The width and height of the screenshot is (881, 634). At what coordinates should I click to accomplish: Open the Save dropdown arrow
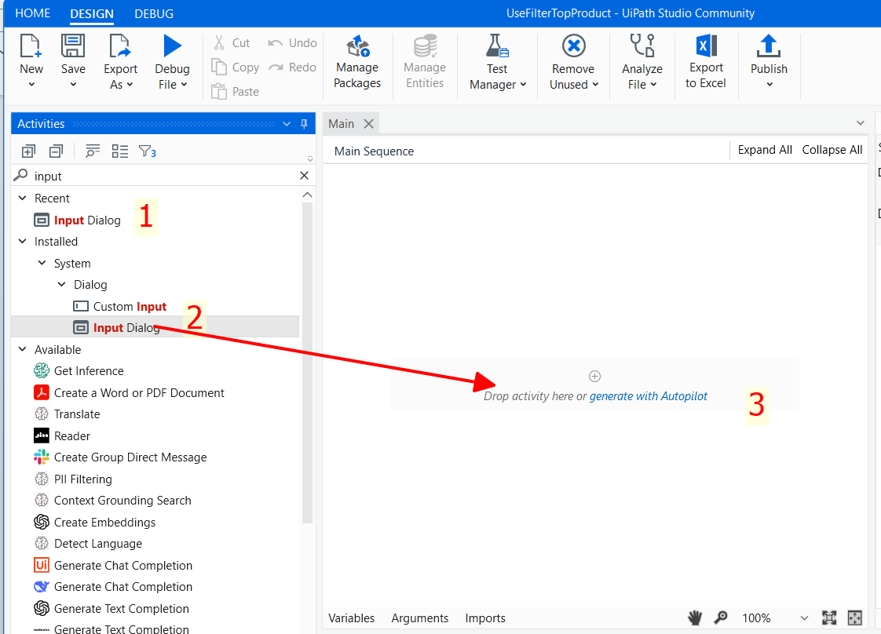click(73, 84)
